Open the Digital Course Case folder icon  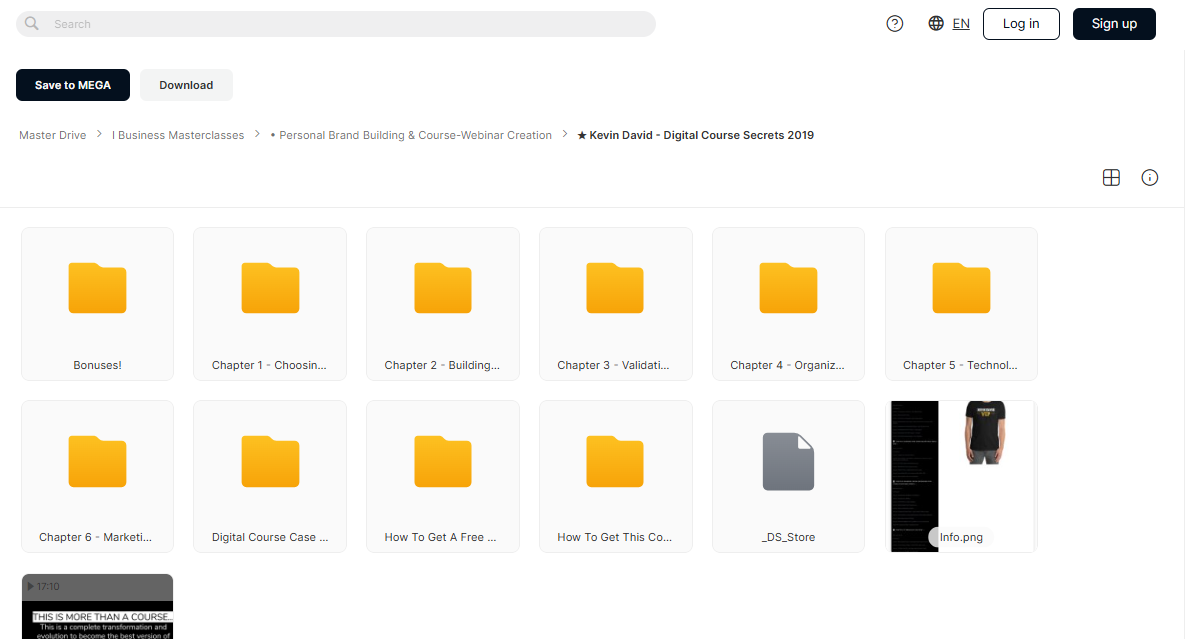pos(270,462)
